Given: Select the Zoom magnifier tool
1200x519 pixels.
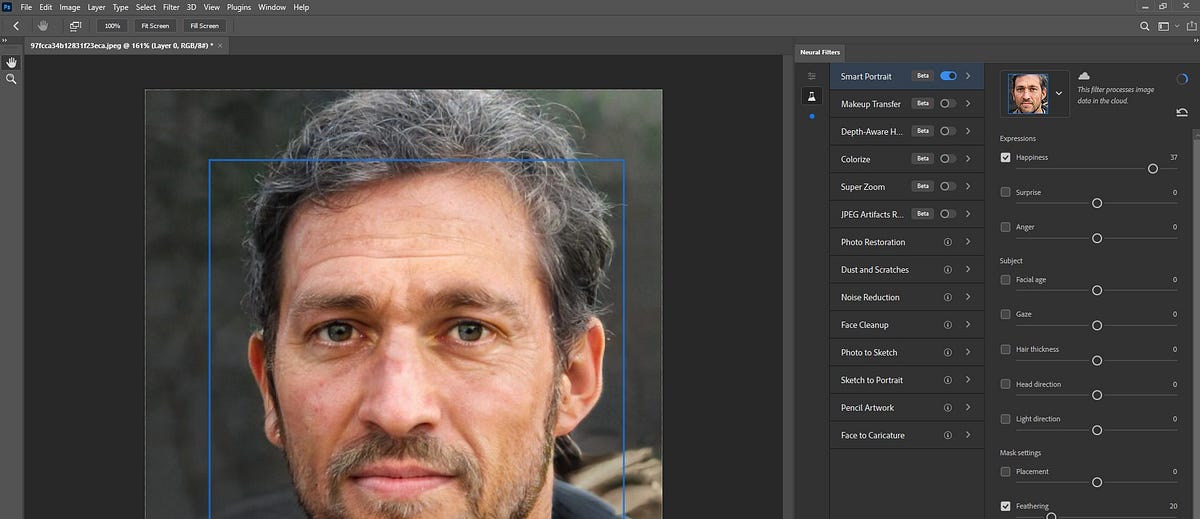Looking at the screenshot, I should (x=11, y=78).
